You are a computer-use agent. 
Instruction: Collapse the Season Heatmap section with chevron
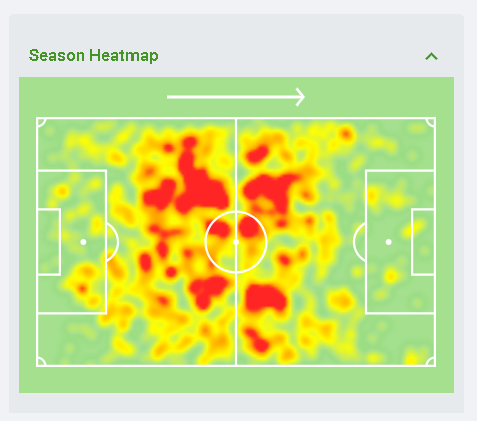point(431,56)
